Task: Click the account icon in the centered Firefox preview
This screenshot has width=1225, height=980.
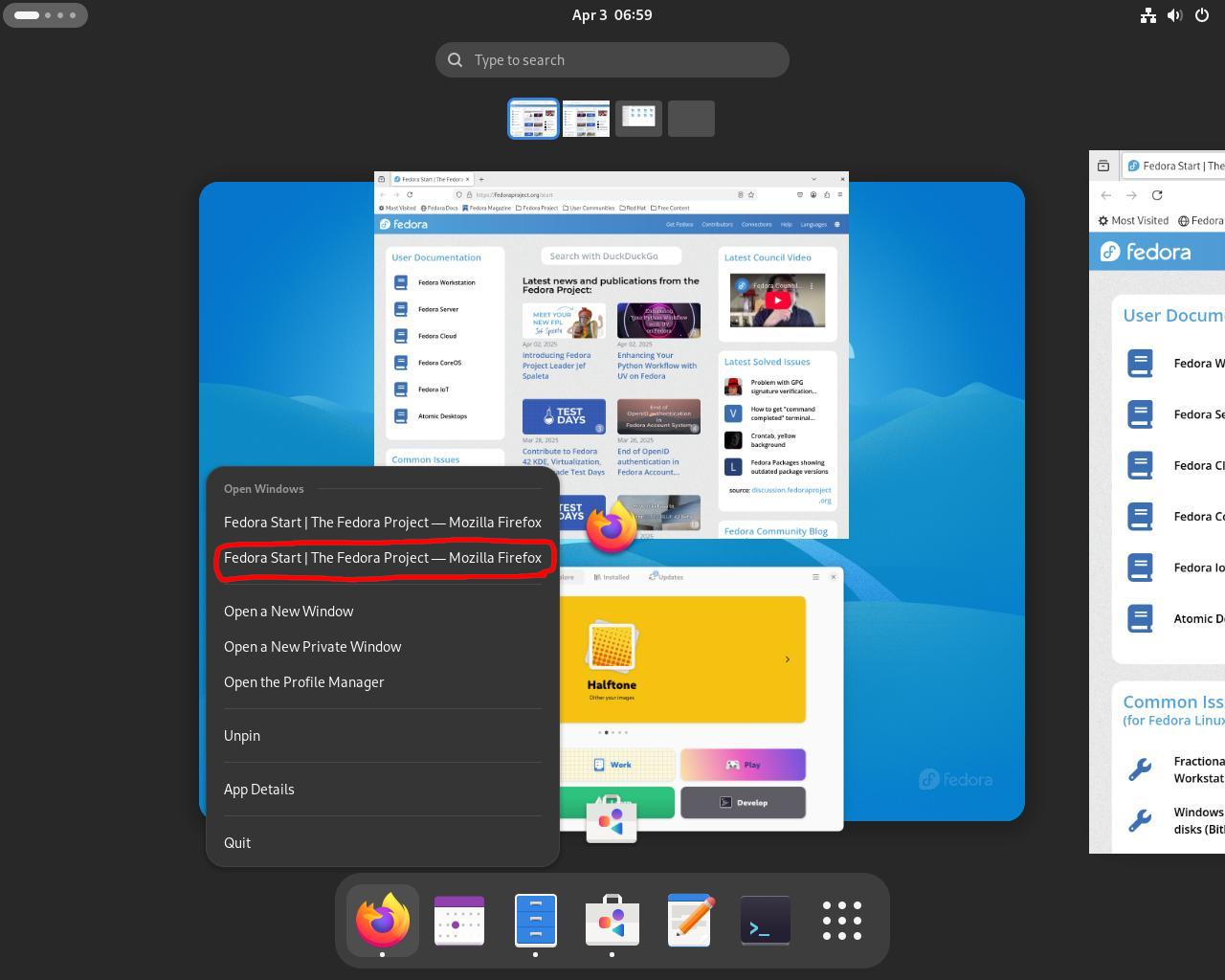Action: pos(813,194)
